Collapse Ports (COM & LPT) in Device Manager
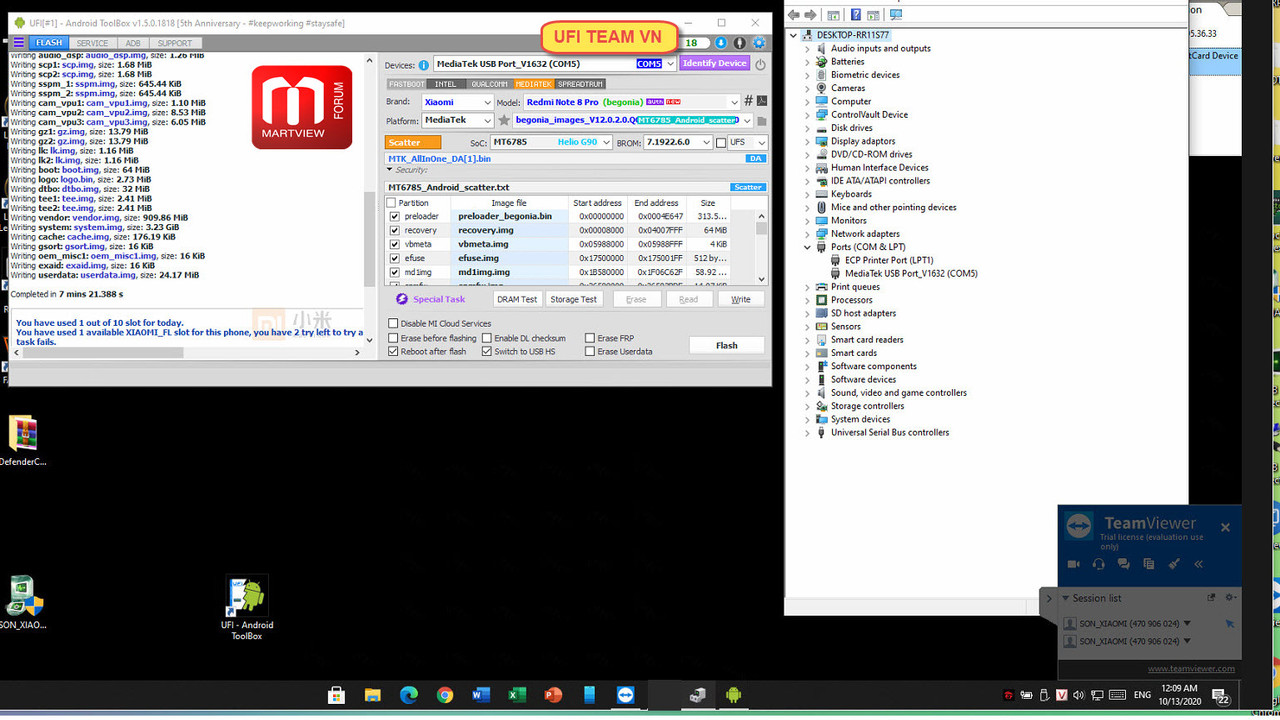 pos(808,247)
